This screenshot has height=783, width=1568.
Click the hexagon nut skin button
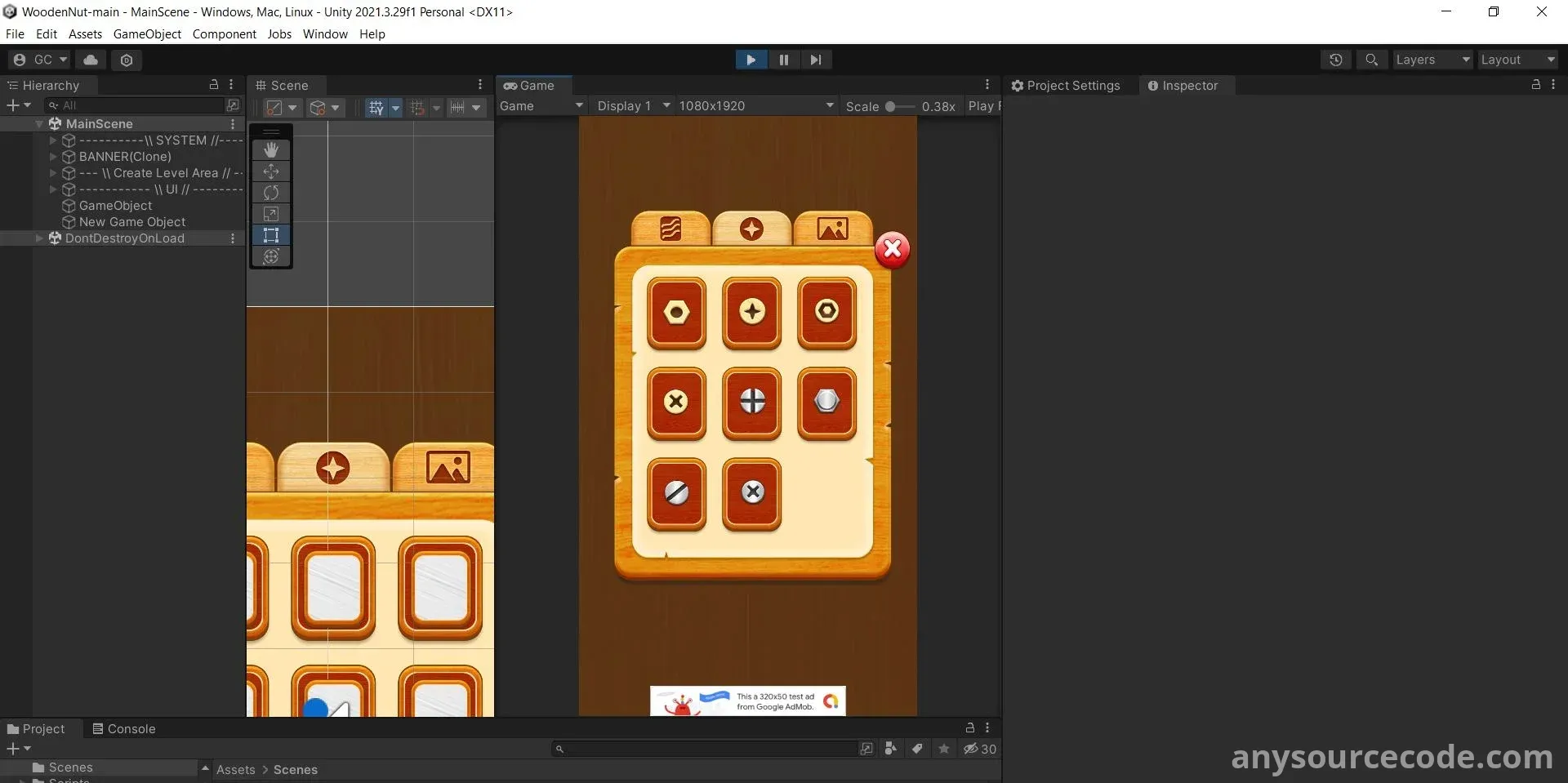click(676, 313)
